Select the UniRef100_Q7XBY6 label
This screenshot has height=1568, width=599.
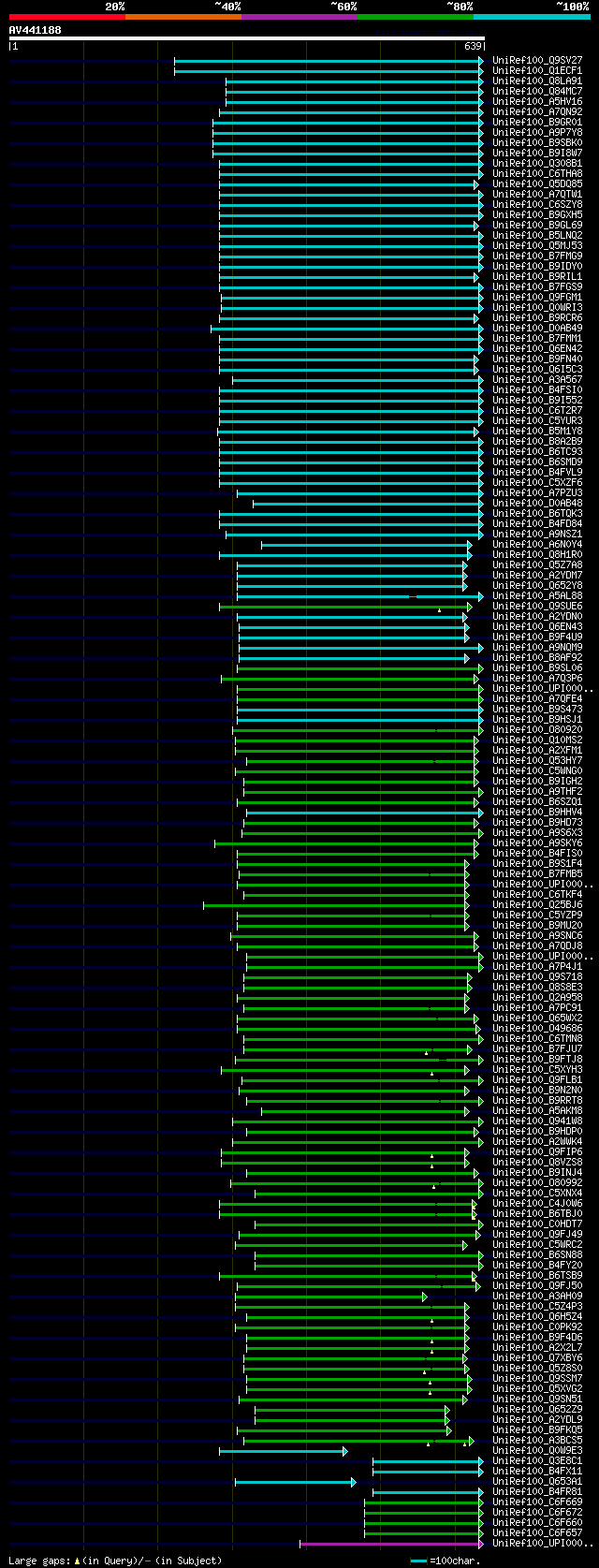[x=537, y=1357]
